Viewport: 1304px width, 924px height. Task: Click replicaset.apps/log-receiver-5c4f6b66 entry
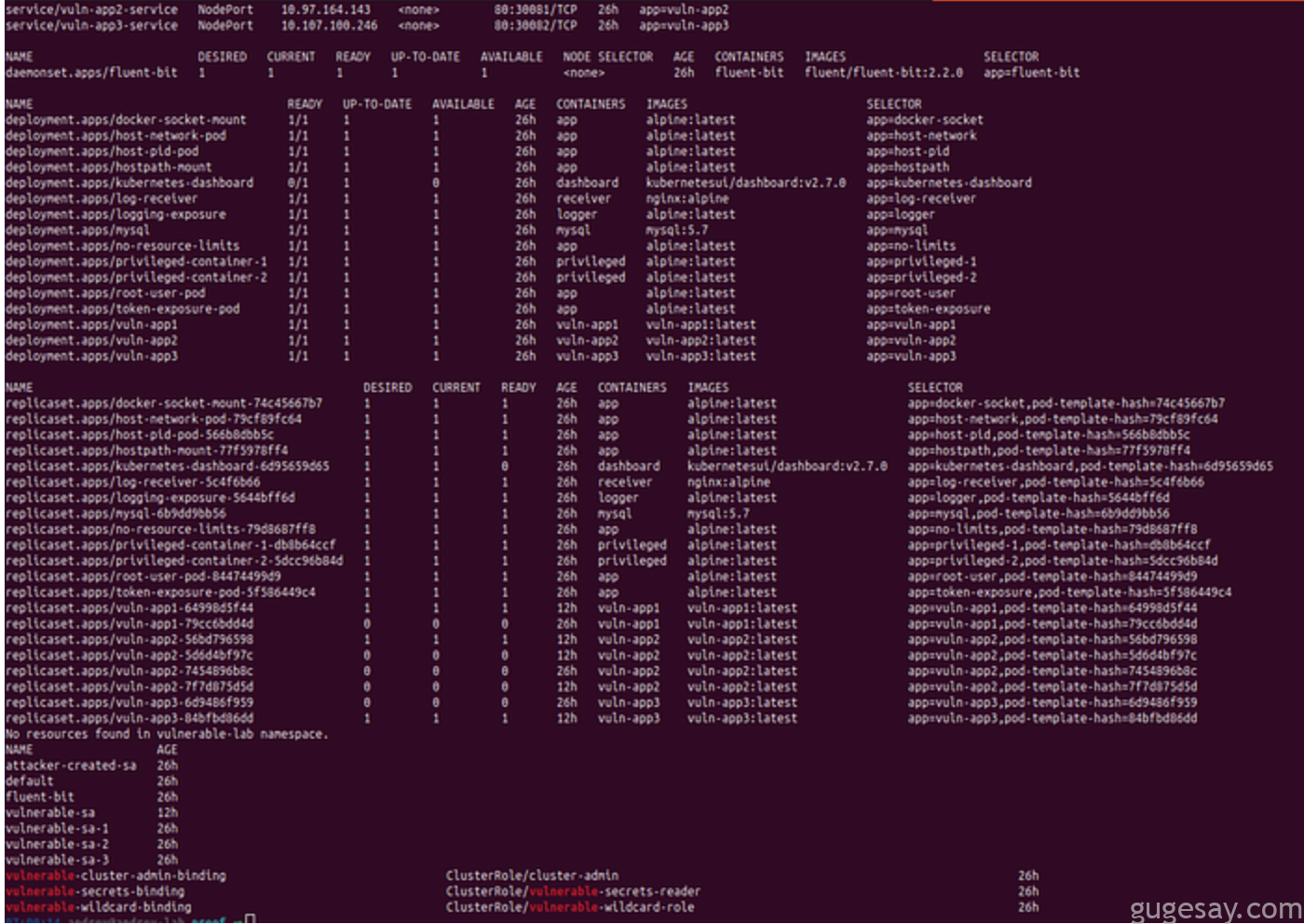tap(133, 482)
